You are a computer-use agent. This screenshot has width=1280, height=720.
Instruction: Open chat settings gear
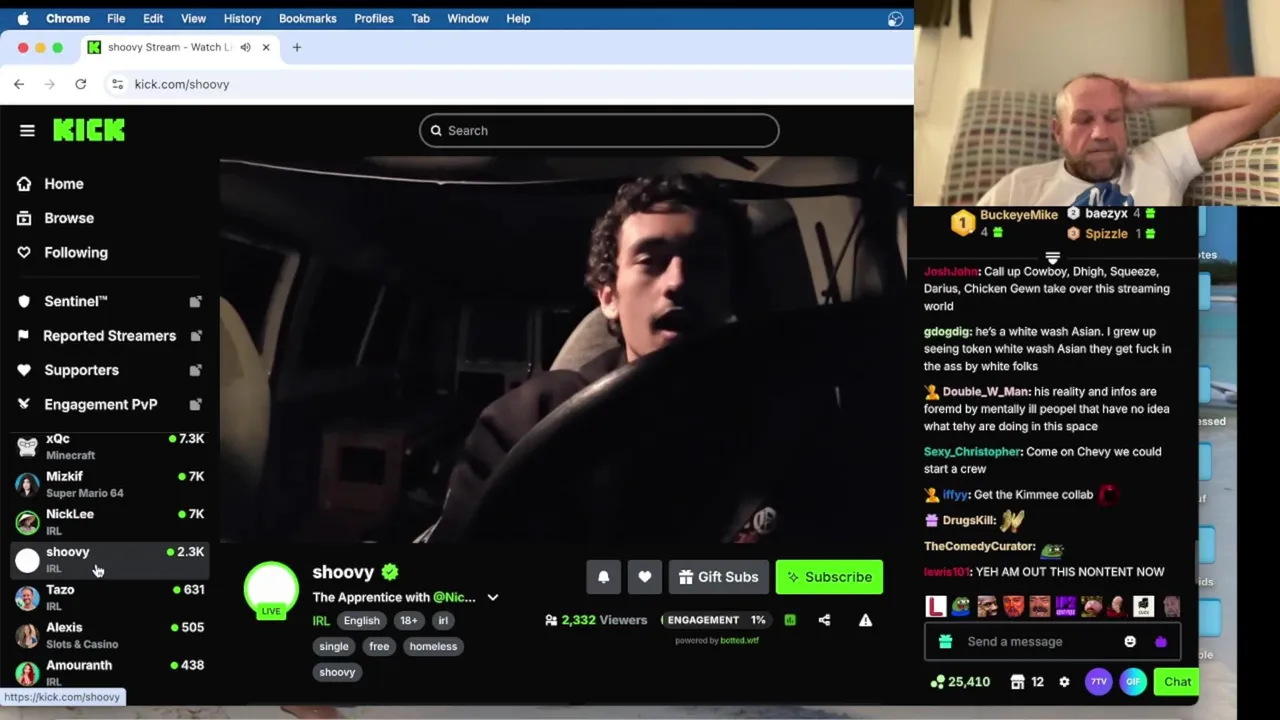point(1064,682)
